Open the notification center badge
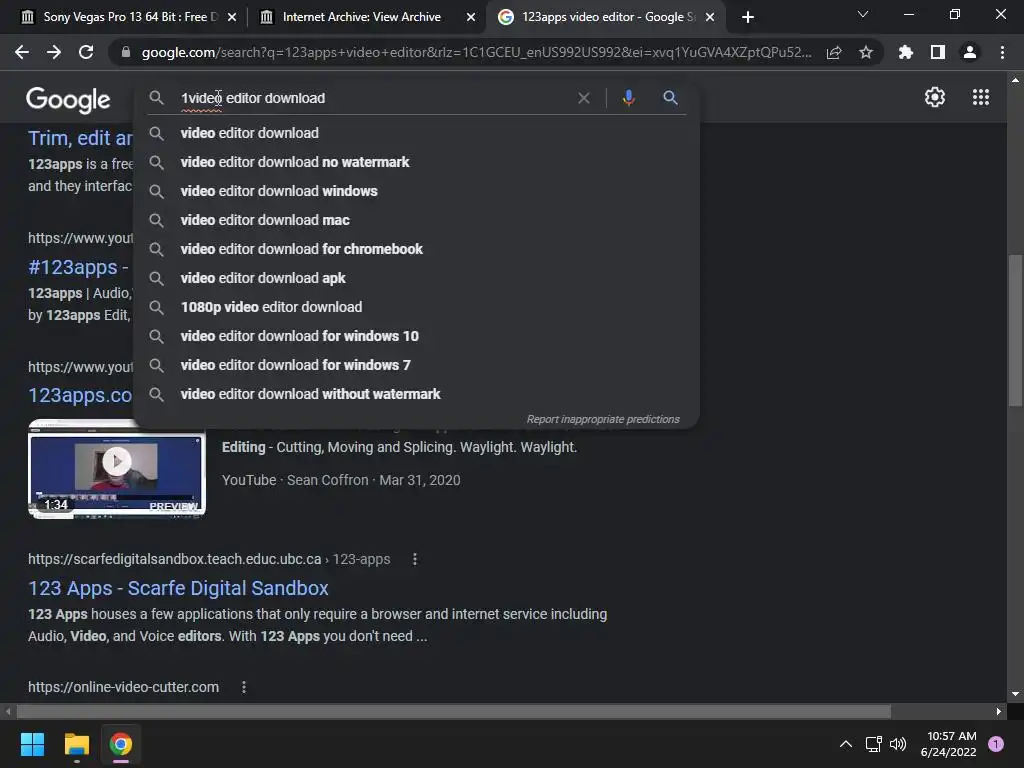 pos(996,744)
